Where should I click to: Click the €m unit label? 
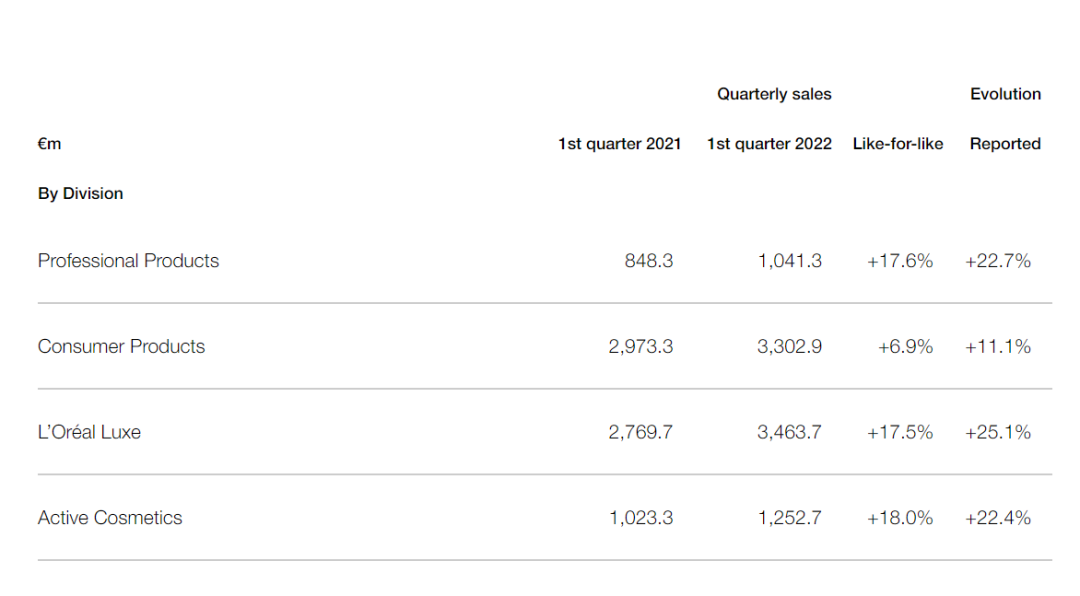pos(49,144)
